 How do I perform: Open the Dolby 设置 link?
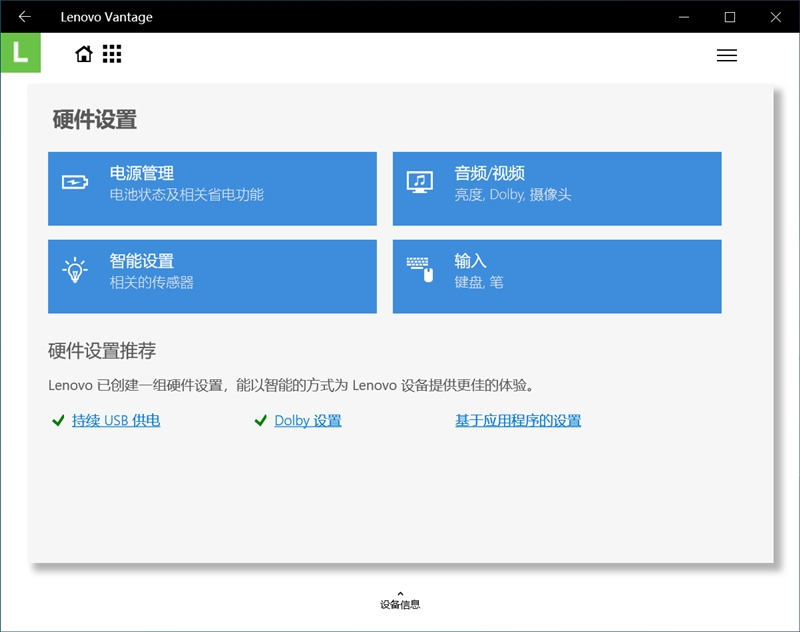click(x=306, y=420)
